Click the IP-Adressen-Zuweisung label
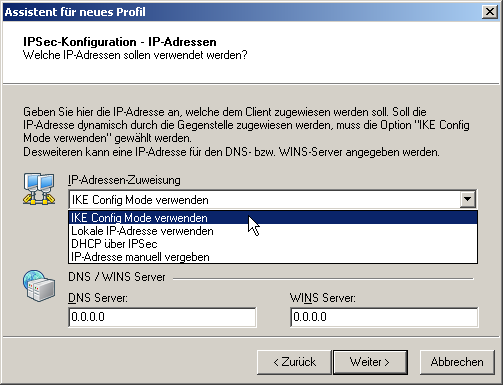The image size is (503, 385). pyautogui.click(x=124, y=180)
